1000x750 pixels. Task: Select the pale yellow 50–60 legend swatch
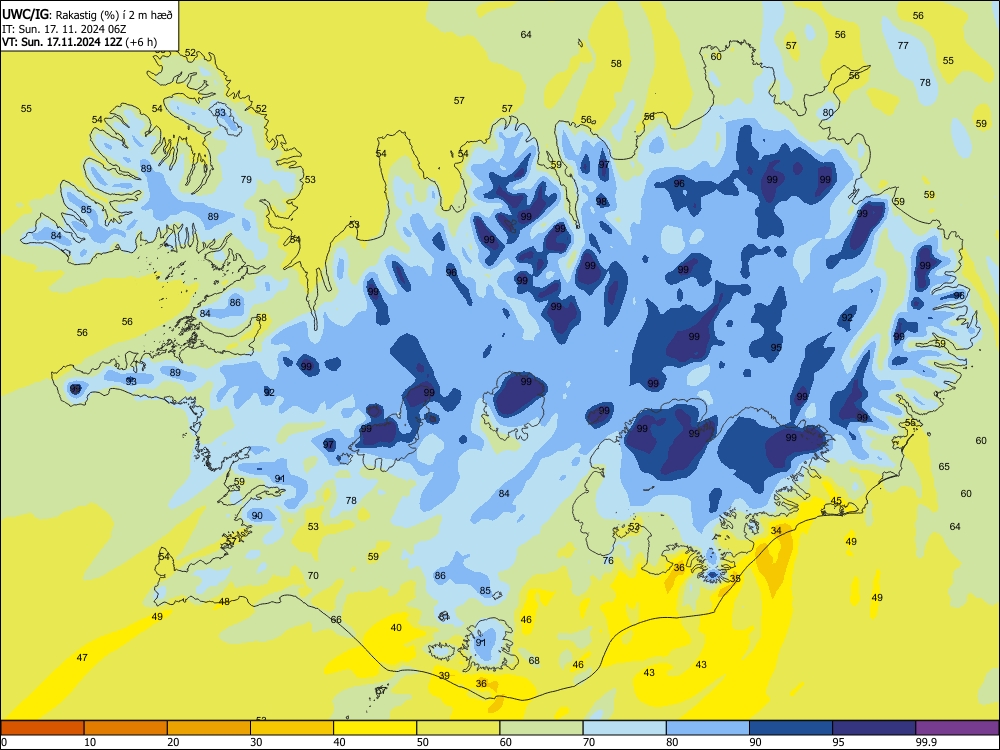click(x=458, y=728)
